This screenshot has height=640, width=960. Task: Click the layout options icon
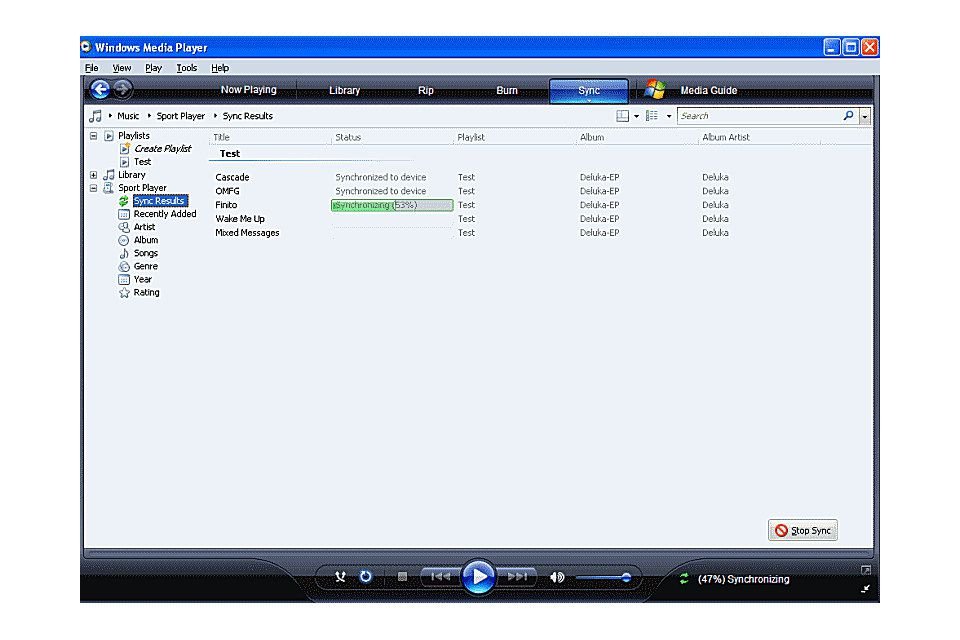tap(622, 116)
